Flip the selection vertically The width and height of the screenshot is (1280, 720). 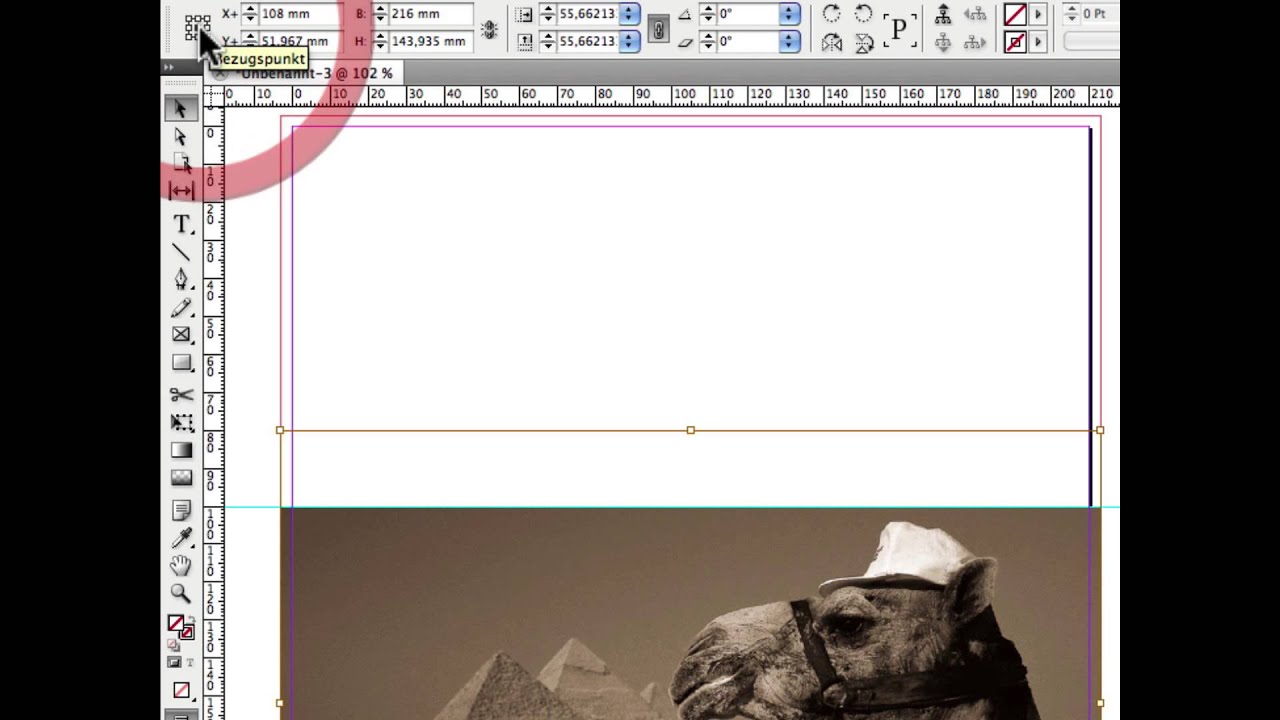coord(864,42)
